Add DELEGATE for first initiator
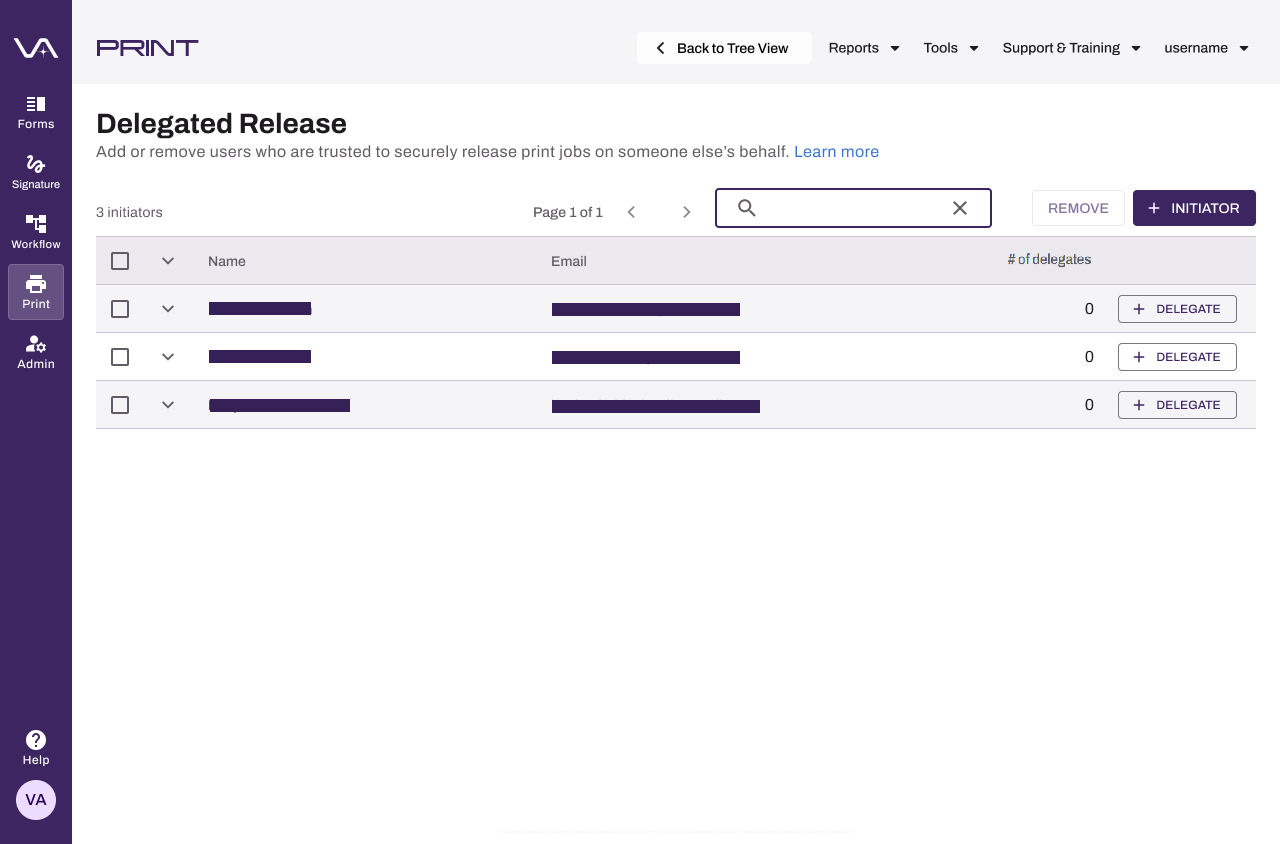Image resolution: width=1280 pixels, height=844 pixels. (1177, 309)
